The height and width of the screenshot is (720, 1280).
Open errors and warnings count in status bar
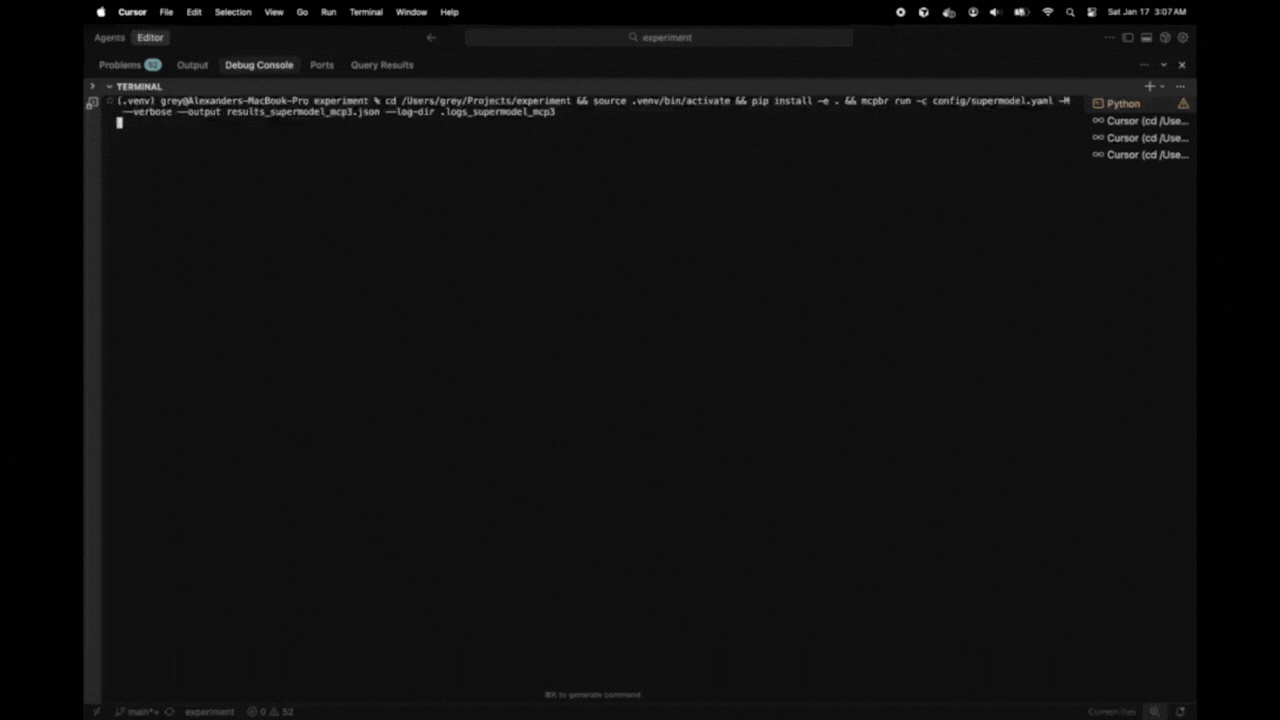tap(270, 712)
